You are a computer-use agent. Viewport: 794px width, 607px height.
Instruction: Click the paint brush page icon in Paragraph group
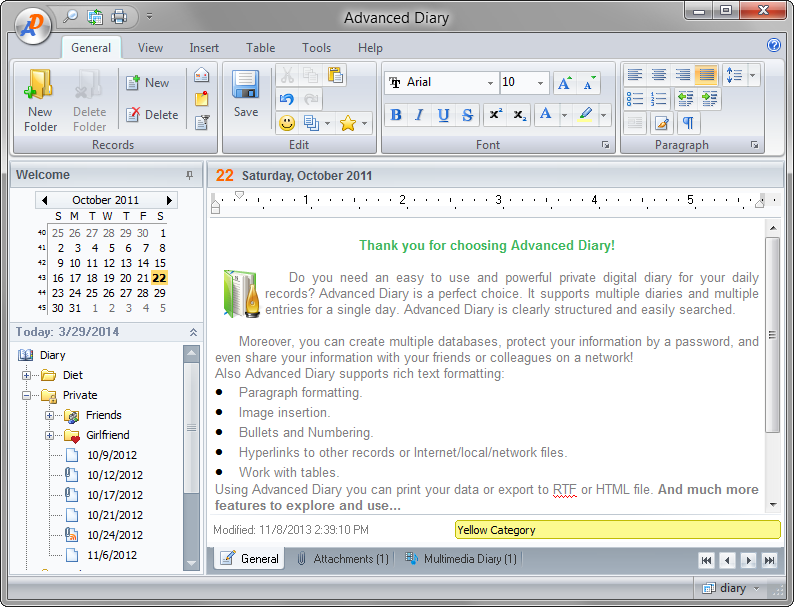(x=661, y=123)
